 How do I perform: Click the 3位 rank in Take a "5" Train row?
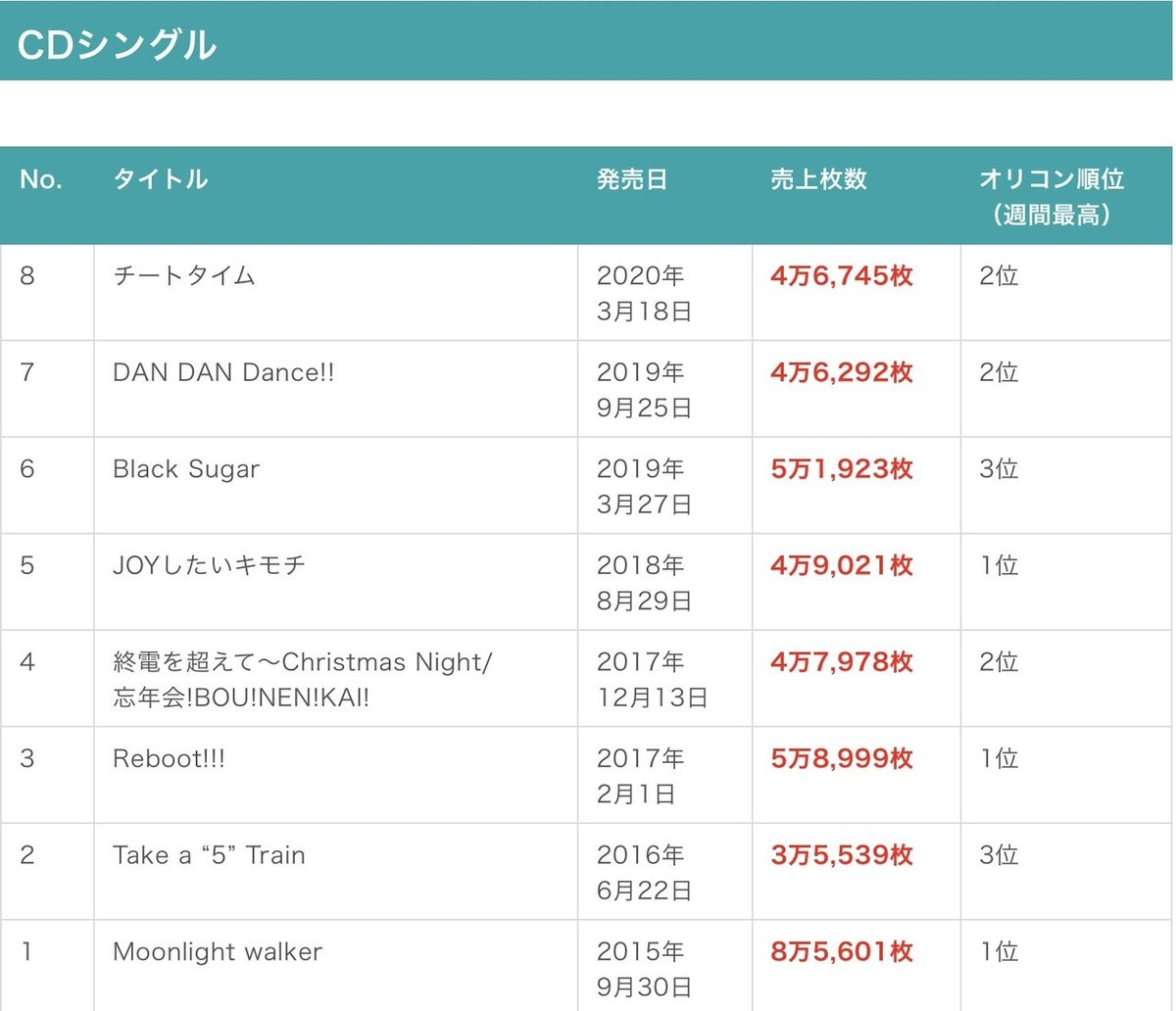click(x=999, y=855)
